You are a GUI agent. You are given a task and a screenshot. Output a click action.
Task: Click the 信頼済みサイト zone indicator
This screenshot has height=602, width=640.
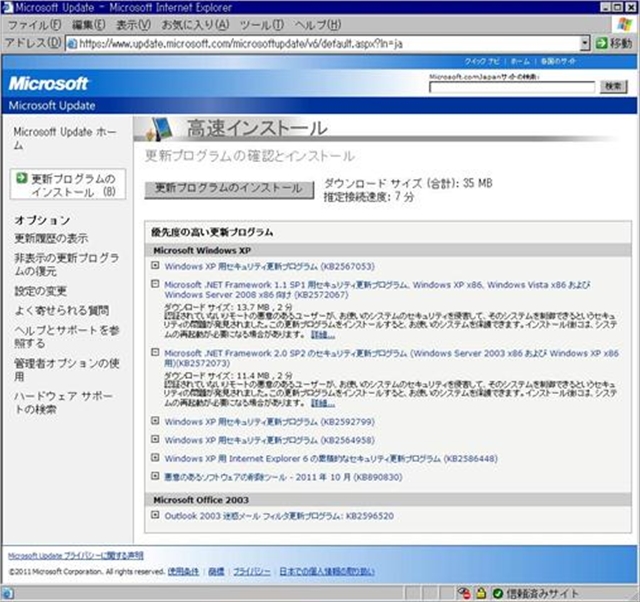tap(535, 593)
